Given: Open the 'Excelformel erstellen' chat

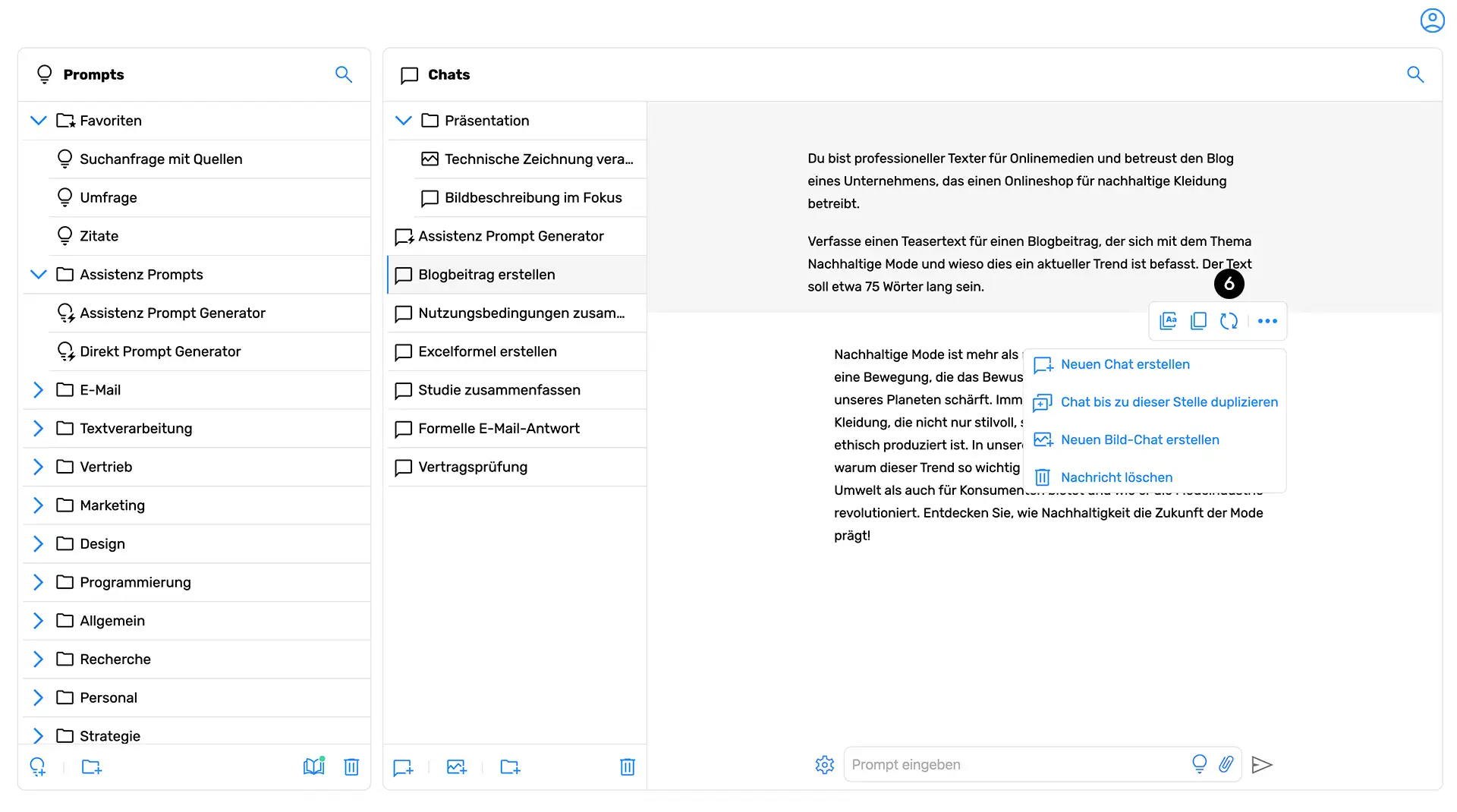Looking at the screenshot, I should tap(517, 351).
